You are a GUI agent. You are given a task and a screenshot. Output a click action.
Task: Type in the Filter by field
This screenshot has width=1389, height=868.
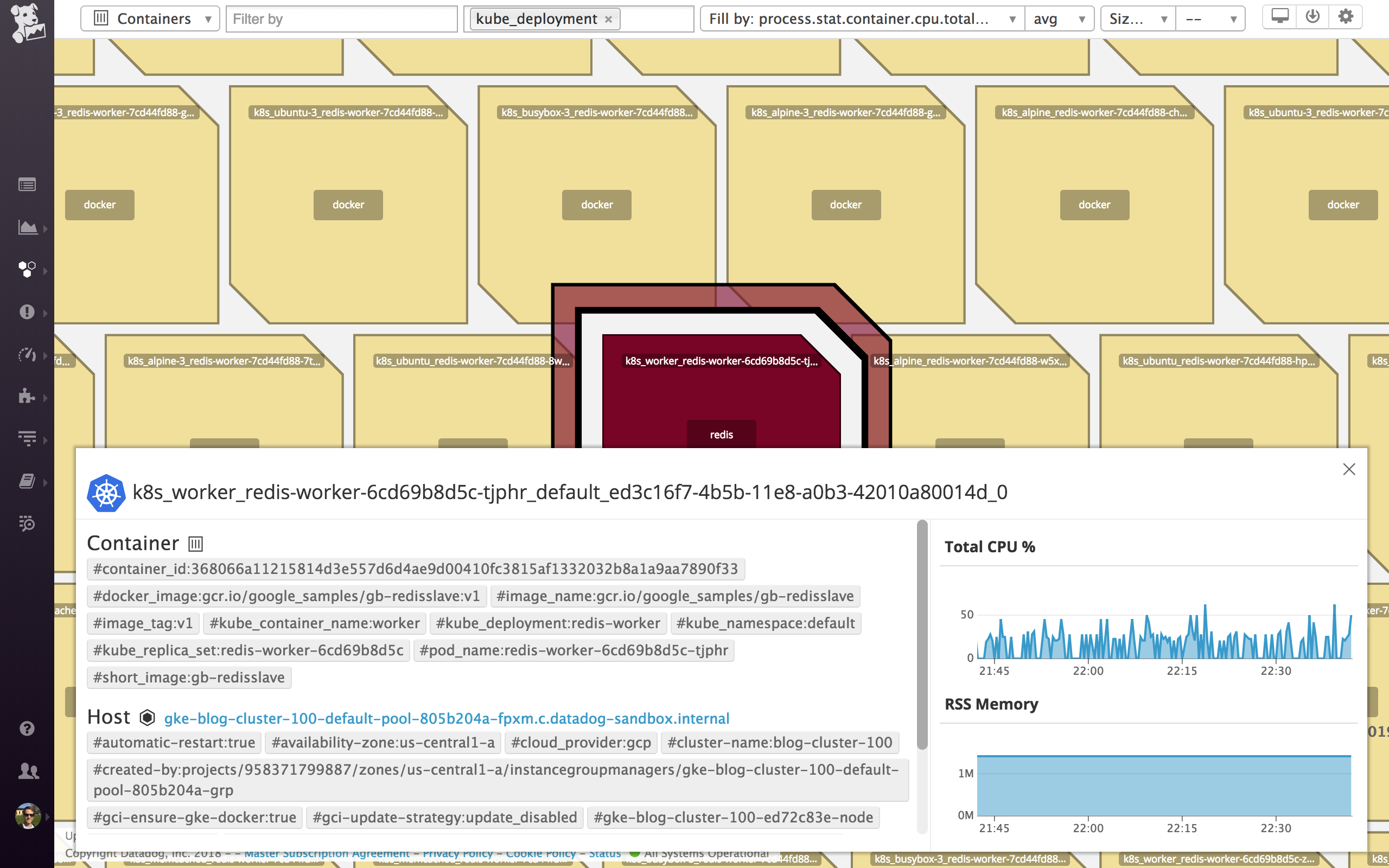coord(341,19)
